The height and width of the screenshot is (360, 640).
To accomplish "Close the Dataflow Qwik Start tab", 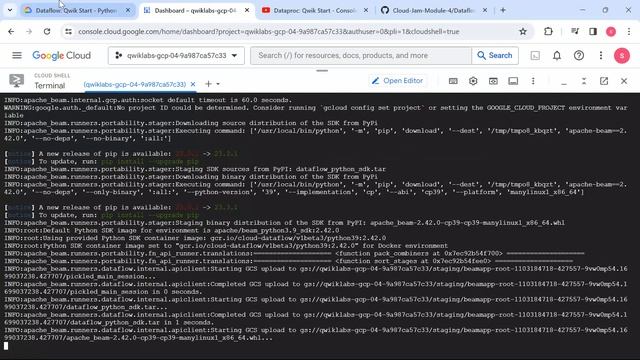I will pyautogui.click(x=128, y=10).
